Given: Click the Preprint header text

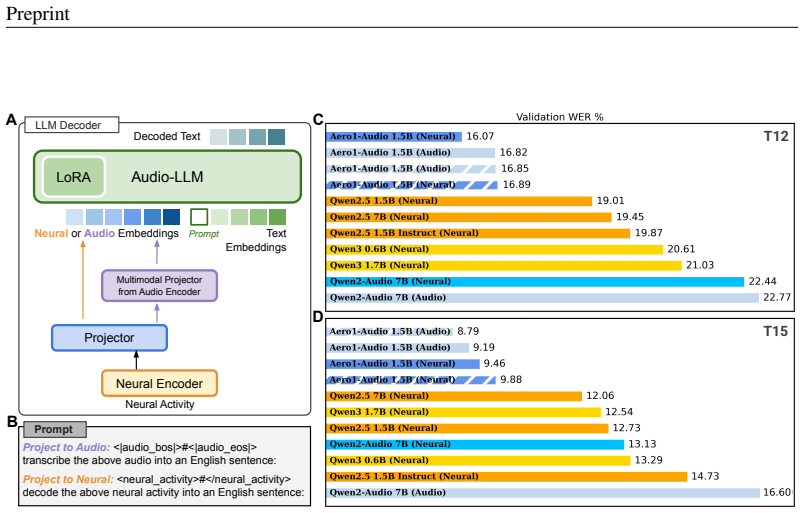Looking at the screenshot, I should pos(37,14).
